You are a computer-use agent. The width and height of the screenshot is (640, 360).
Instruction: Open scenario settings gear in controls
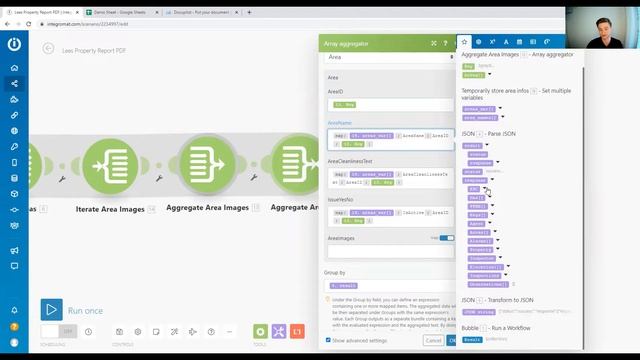138,332
